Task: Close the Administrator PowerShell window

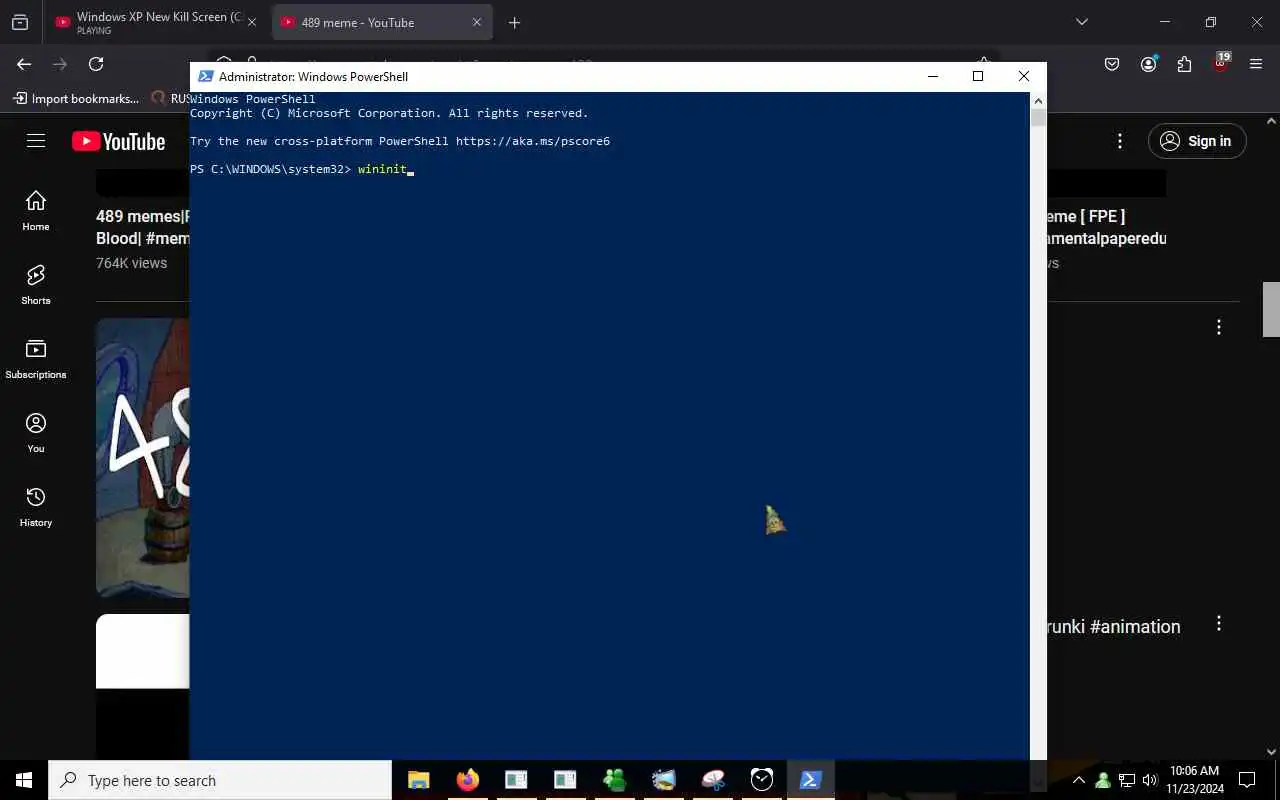Action: (x=1023, y=76)
